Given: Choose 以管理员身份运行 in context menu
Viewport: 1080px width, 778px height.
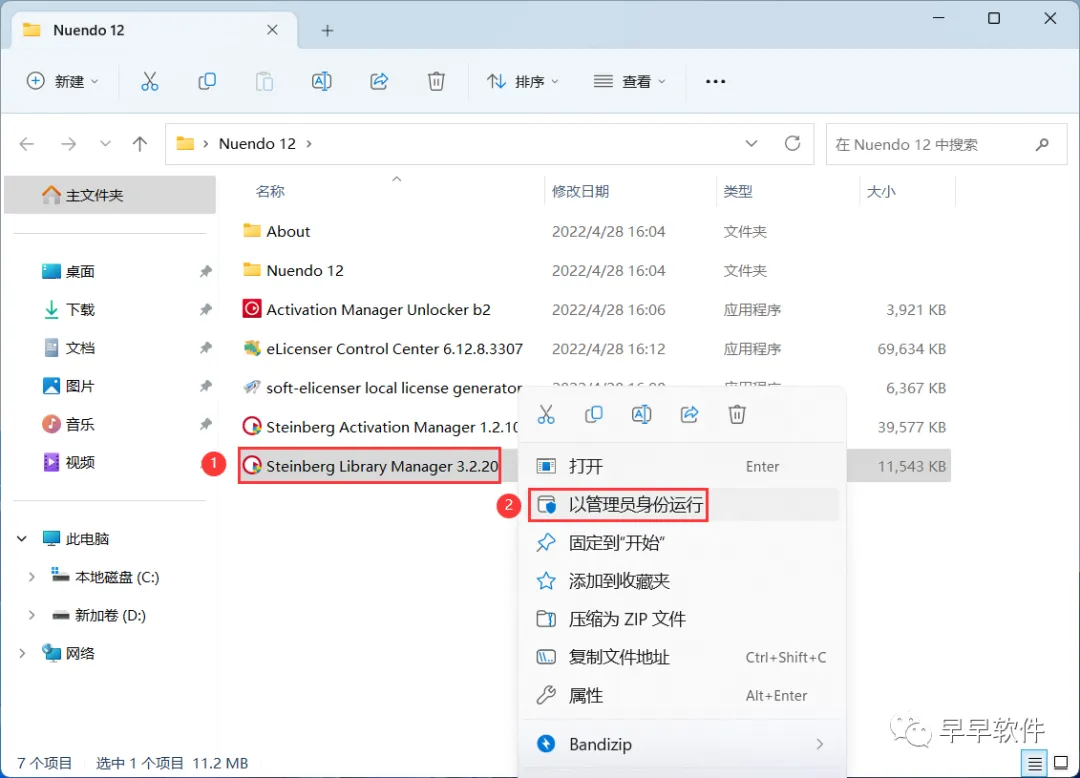Looking at the screenshot, I should [x=681, y=505].
